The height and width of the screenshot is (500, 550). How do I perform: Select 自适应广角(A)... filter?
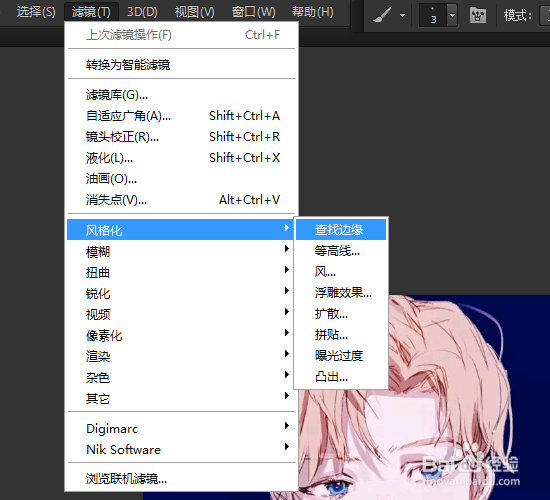pyautogui.click(x=181, y=116)
